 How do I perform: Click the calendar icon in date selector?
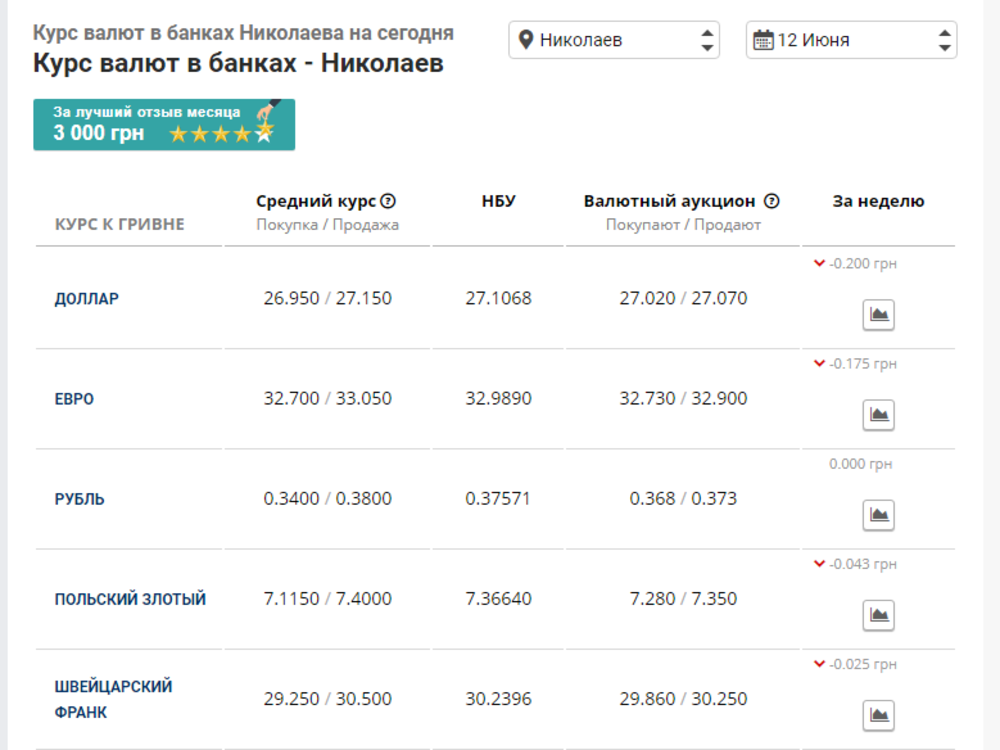click(763, 40)
